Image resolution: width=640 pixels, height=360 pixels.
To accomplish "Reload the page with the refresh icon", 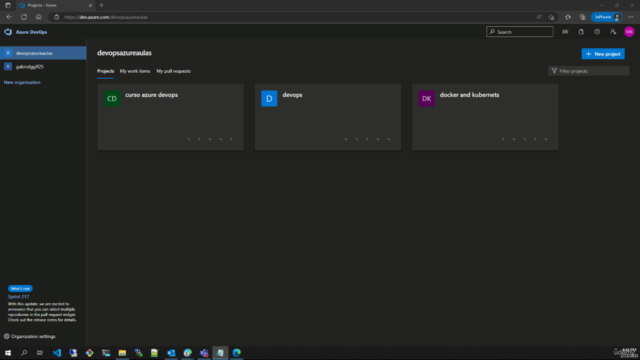I will pyautogui.click(x=24, y=17).
